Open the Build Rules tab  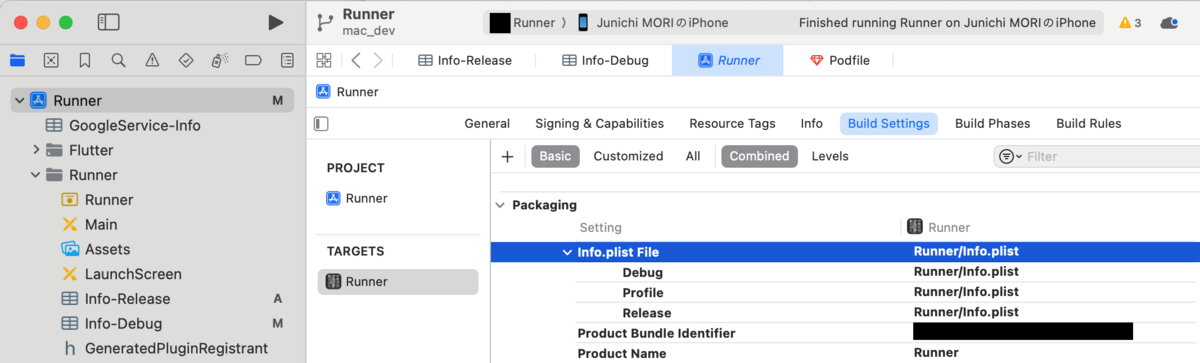(x=1089, y=124)
